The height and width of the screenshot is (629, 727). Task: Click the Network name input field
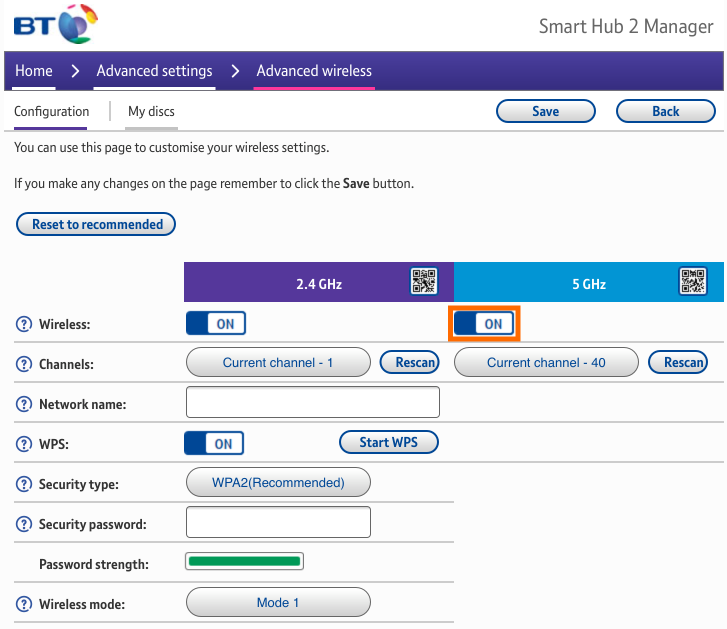tap(313, 402)
